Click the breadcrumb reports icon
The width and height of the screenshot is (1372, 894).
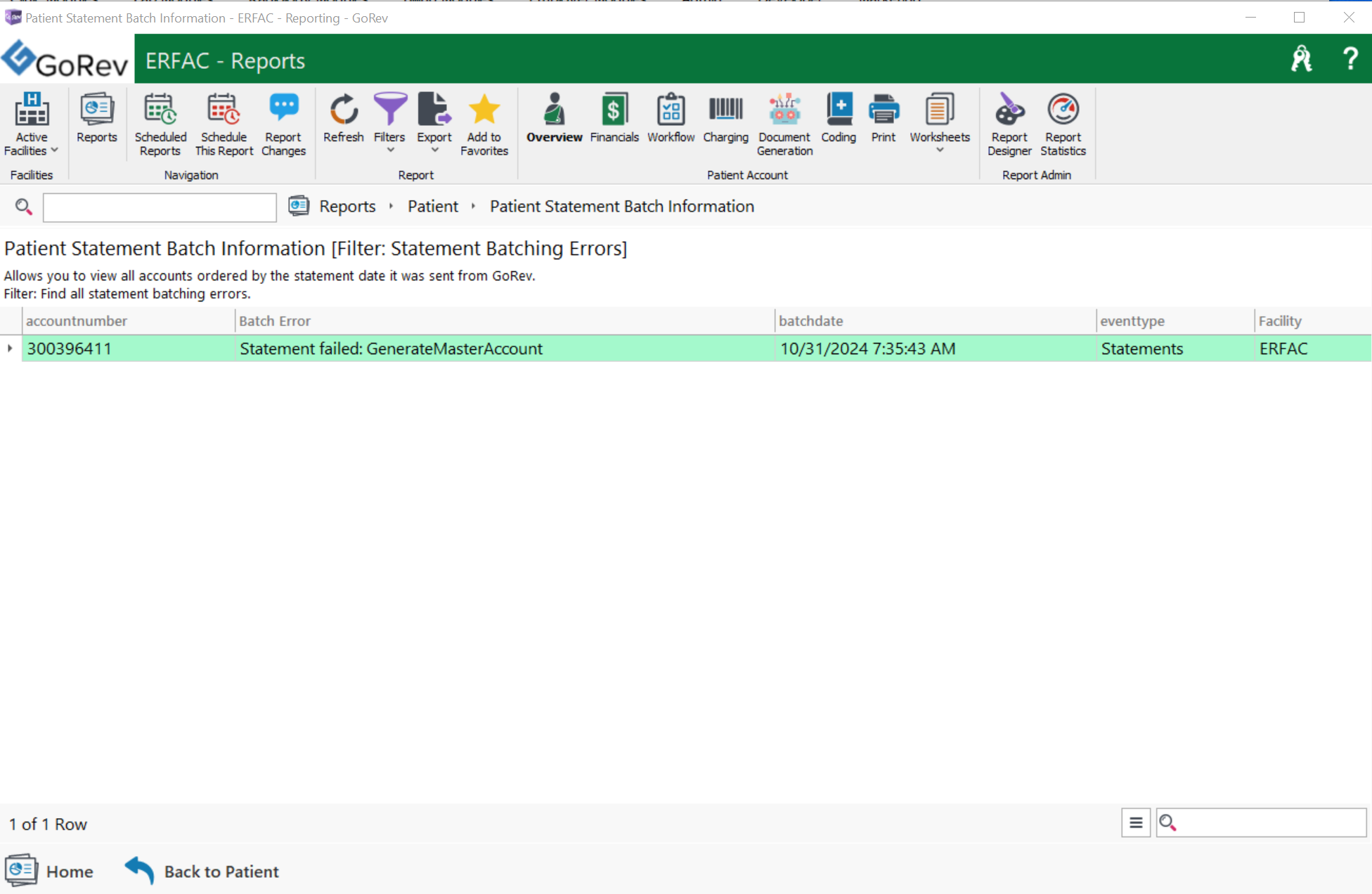click(299, 206)
